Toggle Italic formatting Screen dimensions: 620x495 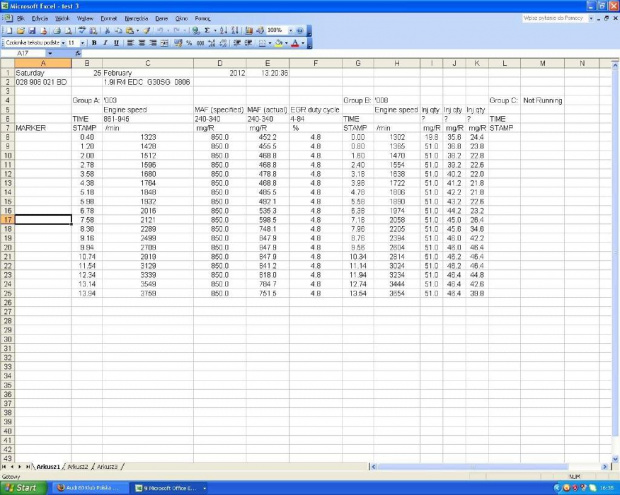pos(105,43)
